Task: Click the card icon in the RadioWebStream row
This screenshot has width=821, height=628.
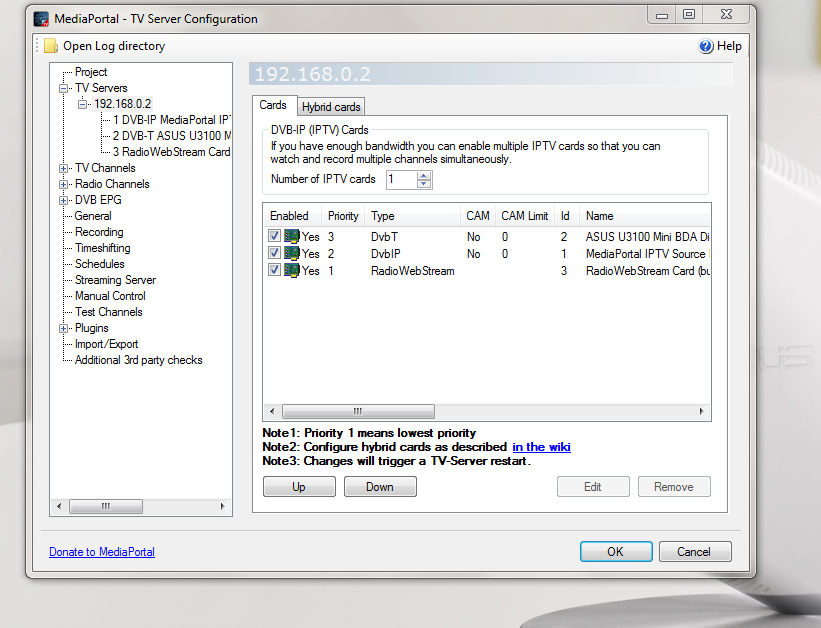Action: pyautogui.click(x=292, y=270)
